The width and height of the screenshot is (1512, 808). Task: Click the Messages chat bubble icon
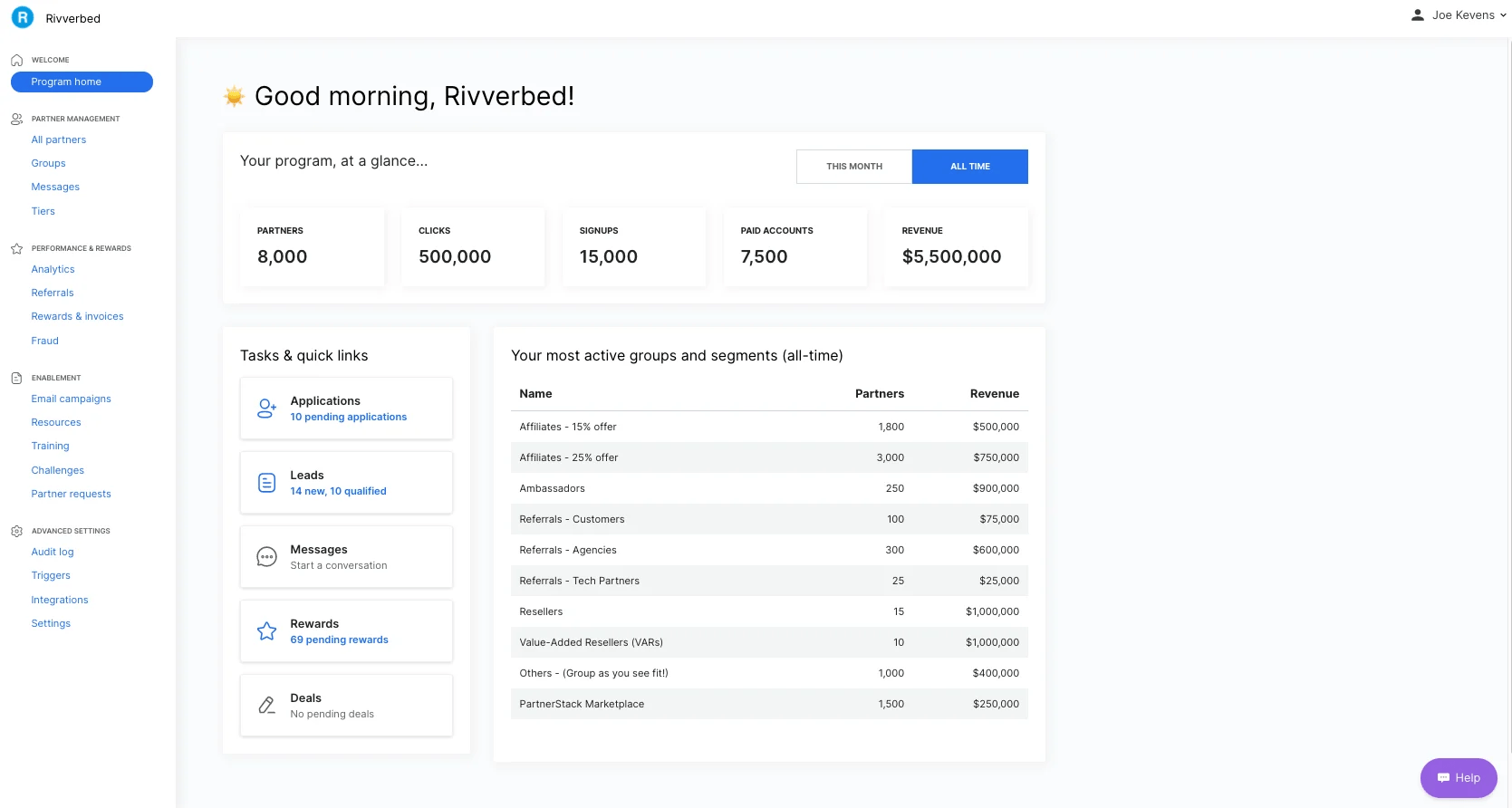click(266, 557)
